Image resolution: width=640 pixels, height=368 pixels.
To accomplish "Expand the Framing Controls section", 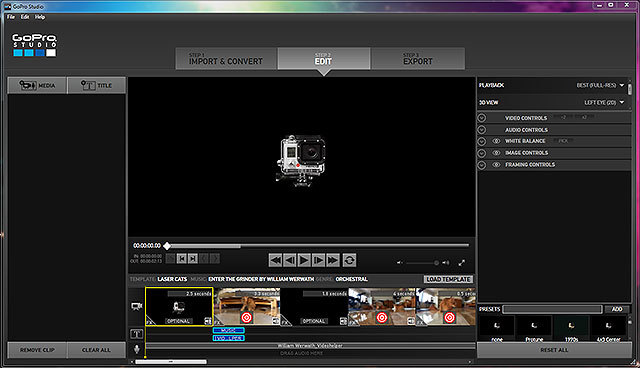I will pos(482,165).
